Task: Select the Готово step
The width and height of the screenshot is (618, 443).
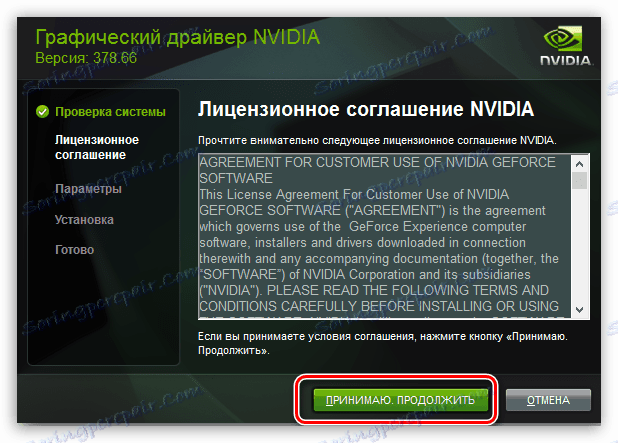Action: [74, 250]
